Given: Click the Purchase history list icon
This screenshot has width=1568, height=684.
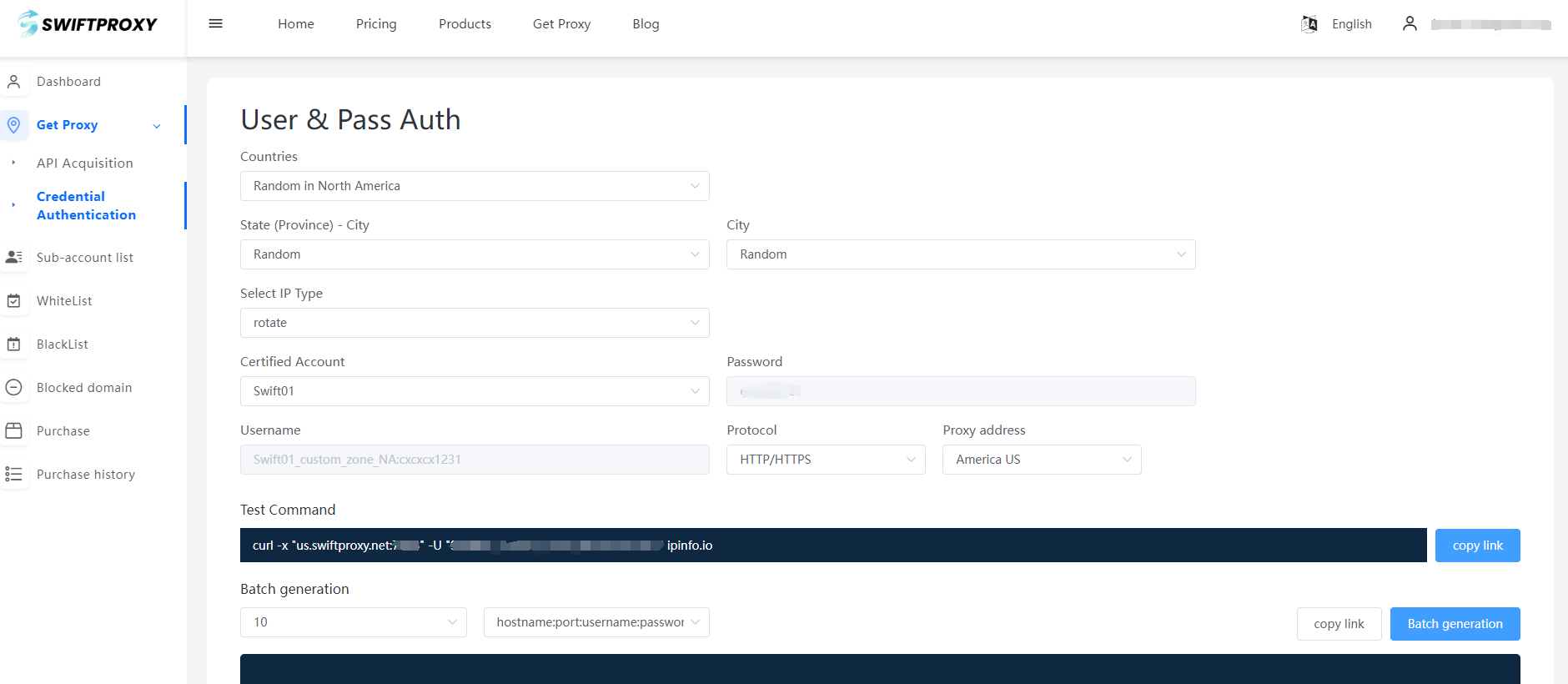Looking at the screenshot, I should (13, 475).
